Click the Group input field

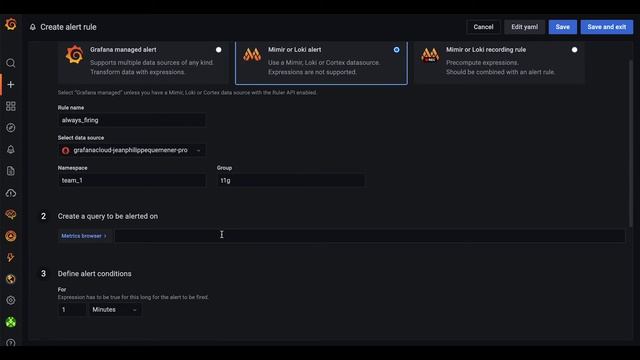tap(291, 180)
